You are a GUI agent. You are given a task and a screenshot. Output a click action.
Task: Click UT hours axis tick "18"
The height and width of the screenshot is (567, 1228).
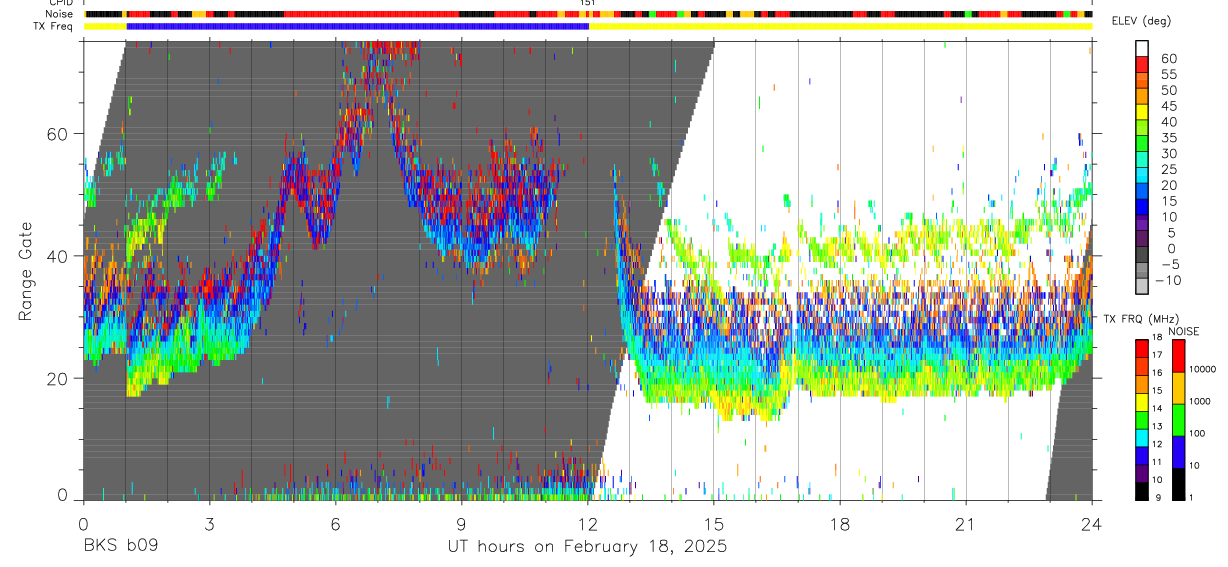pos(839,523)
